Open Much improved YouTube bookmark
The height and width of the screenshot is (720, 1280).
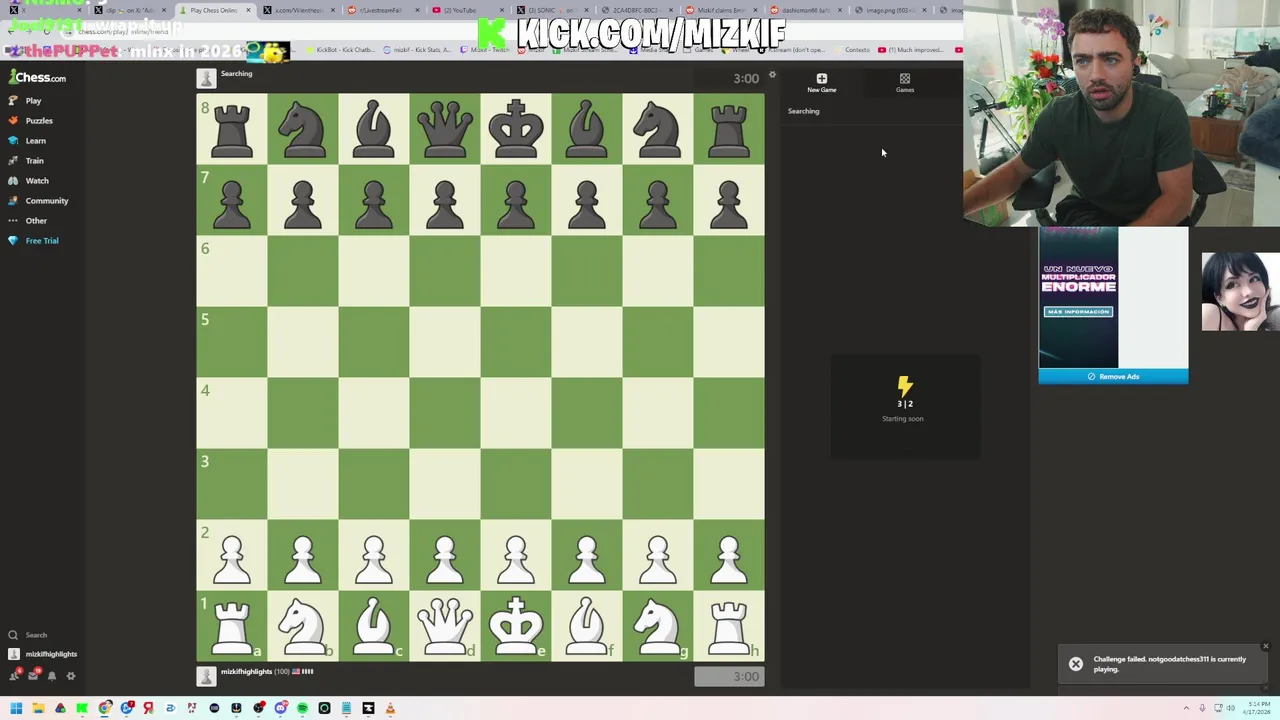[x=911, y=50]
